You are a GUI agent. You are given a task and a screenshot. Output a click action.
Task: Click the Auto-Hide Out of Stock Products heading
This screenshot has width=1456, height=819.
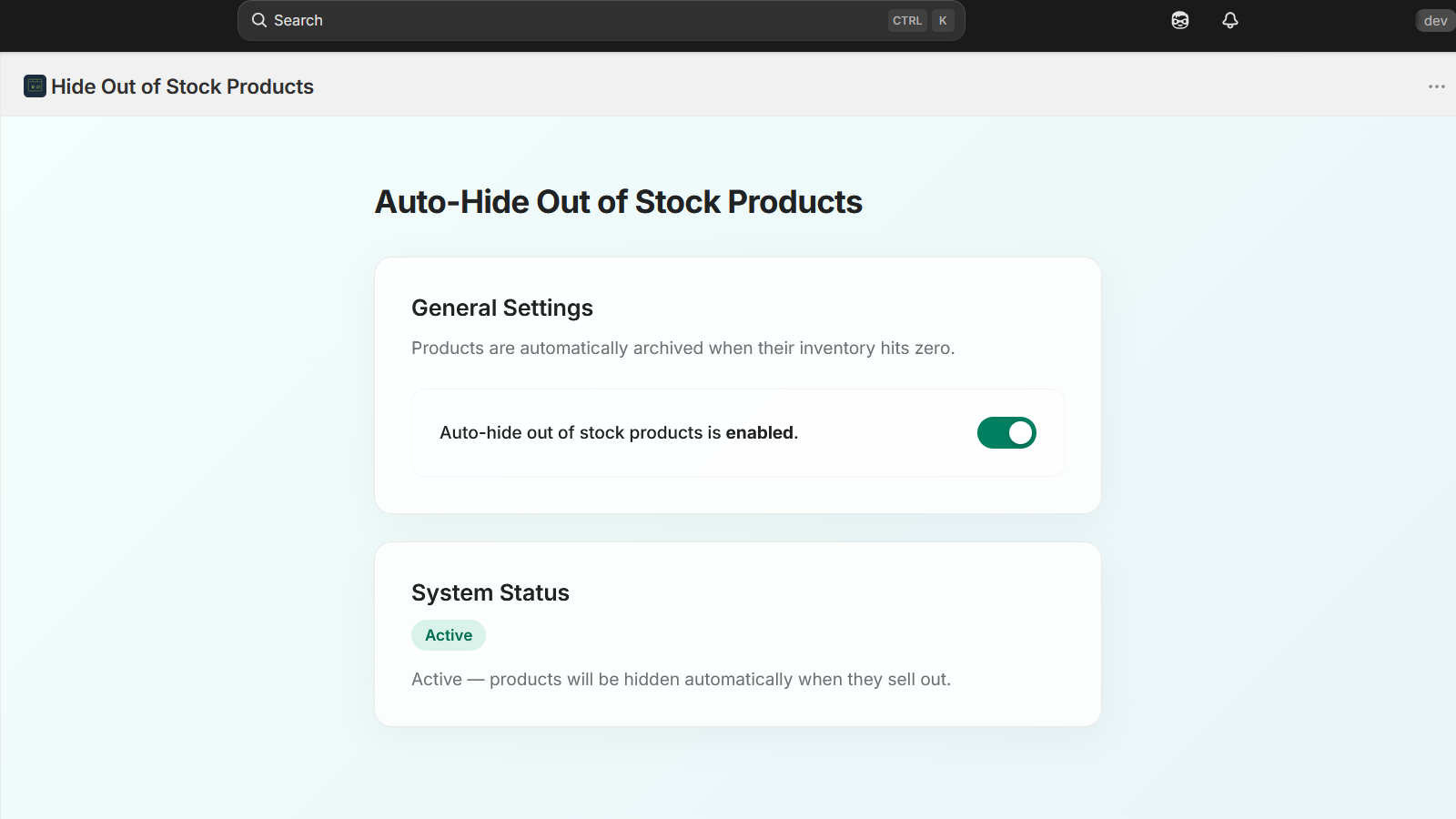pyautogui.click(x=618, y=201)
